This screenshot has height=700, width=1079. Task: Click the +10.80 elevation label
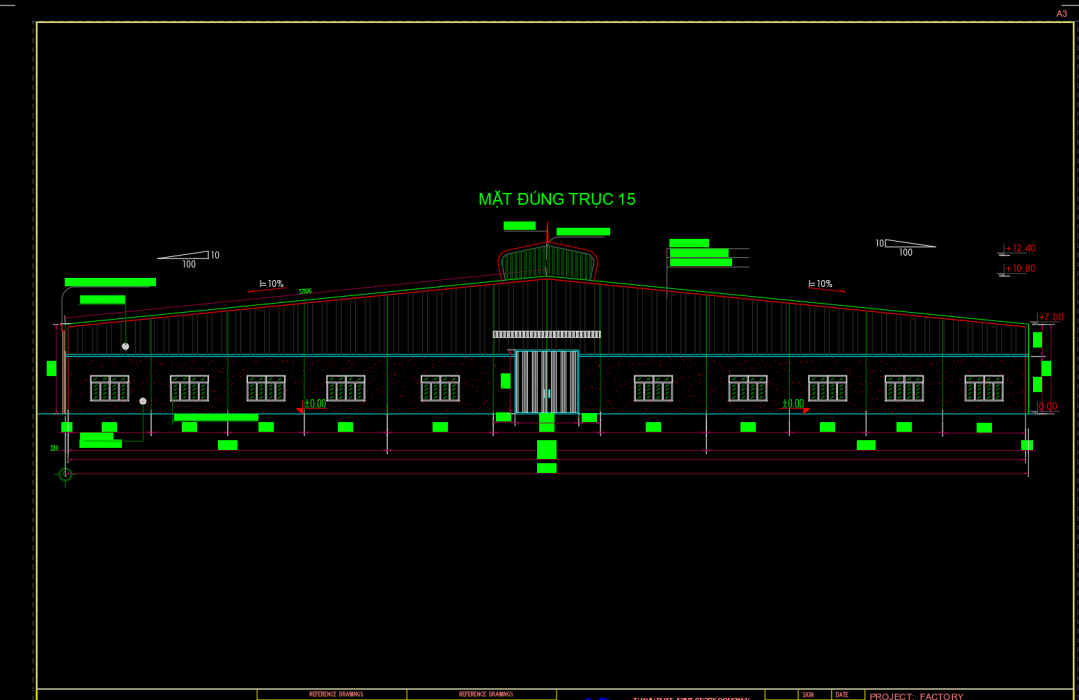tap(1020, 268)
